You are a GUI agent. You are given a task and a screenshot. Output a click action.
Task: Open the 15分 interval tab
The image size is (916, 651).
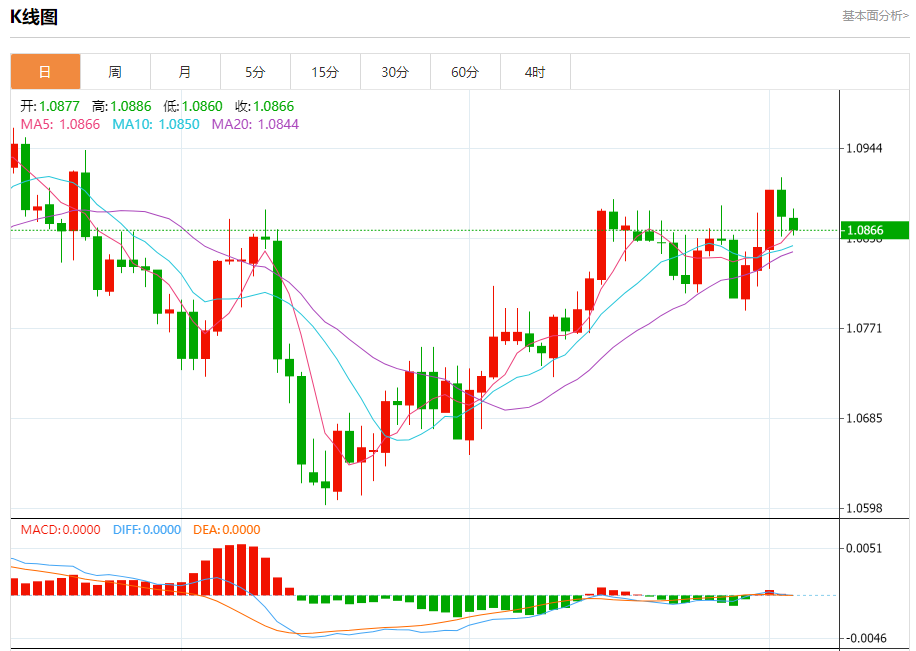tap(325, 72)
